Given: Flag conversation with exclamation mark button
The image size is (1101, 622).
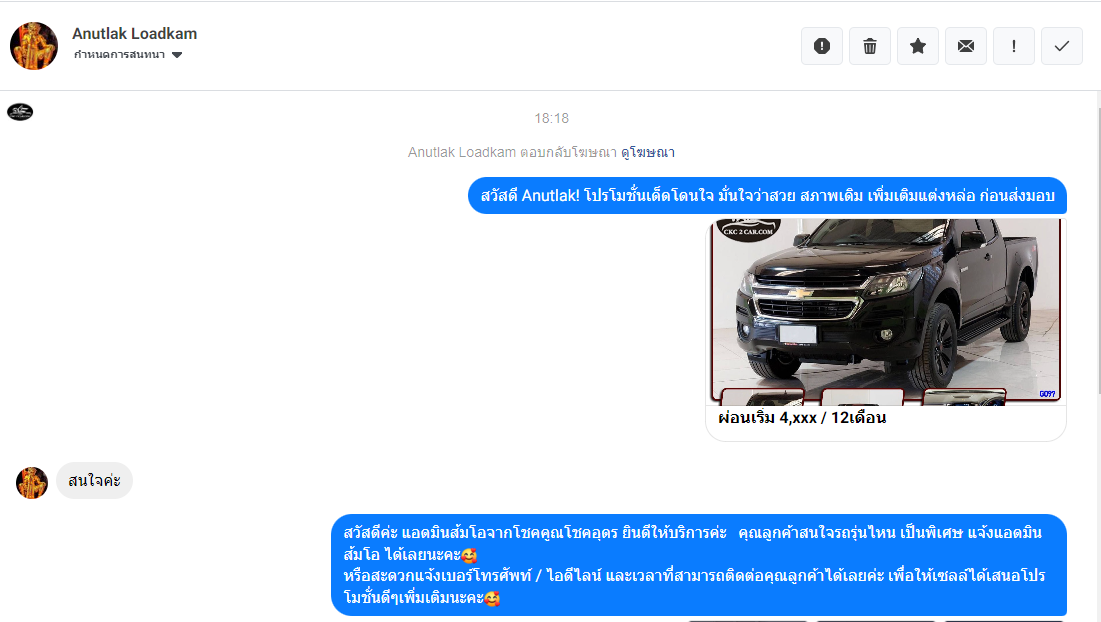Looking at the screenshot, I should pyautogui.click(x=1014, y=46).
